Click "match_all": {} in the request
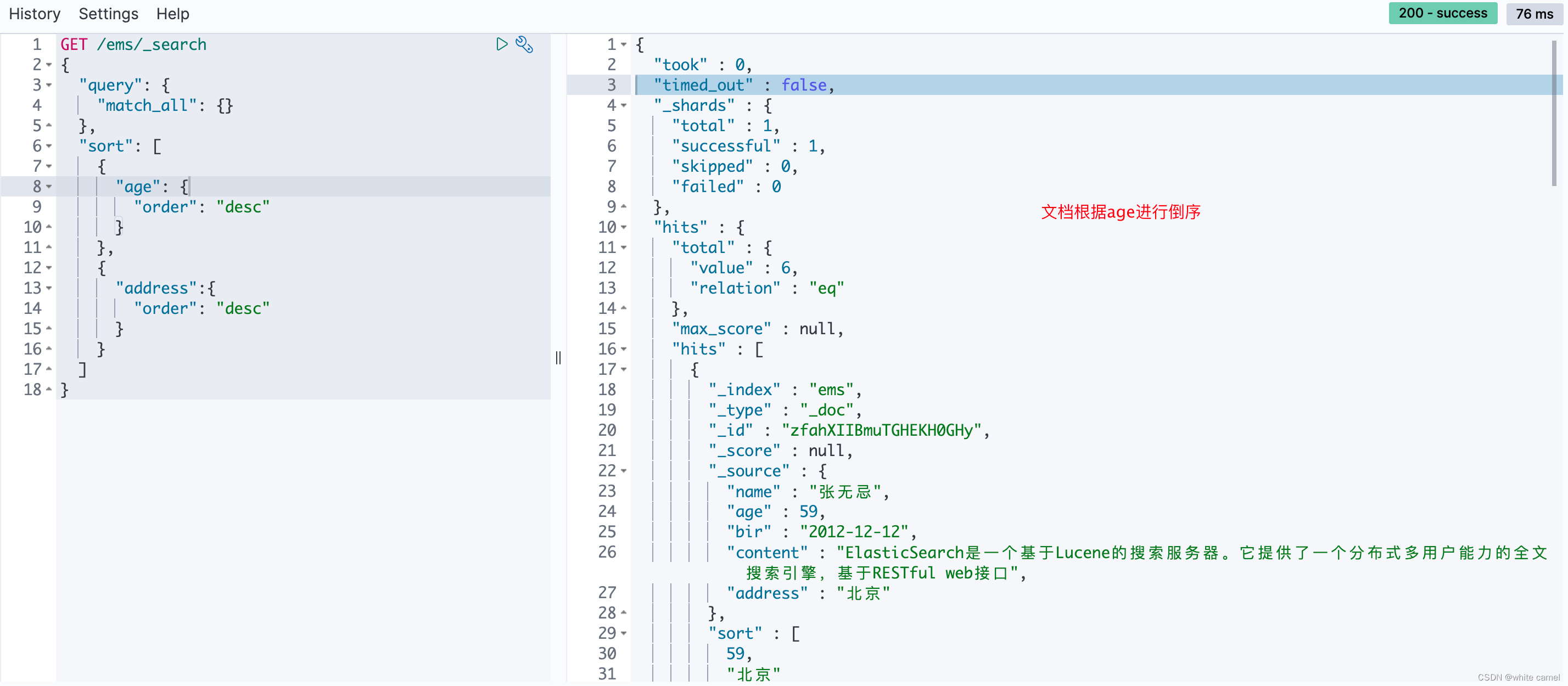 165,105
